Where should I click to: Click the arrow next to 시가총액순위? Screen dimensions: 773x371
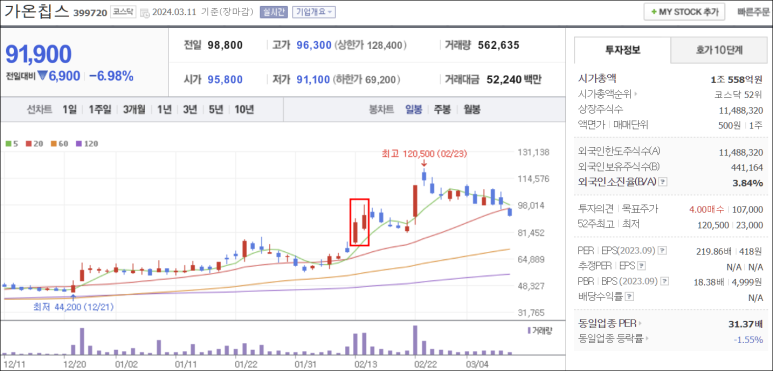tap(635, 94)
